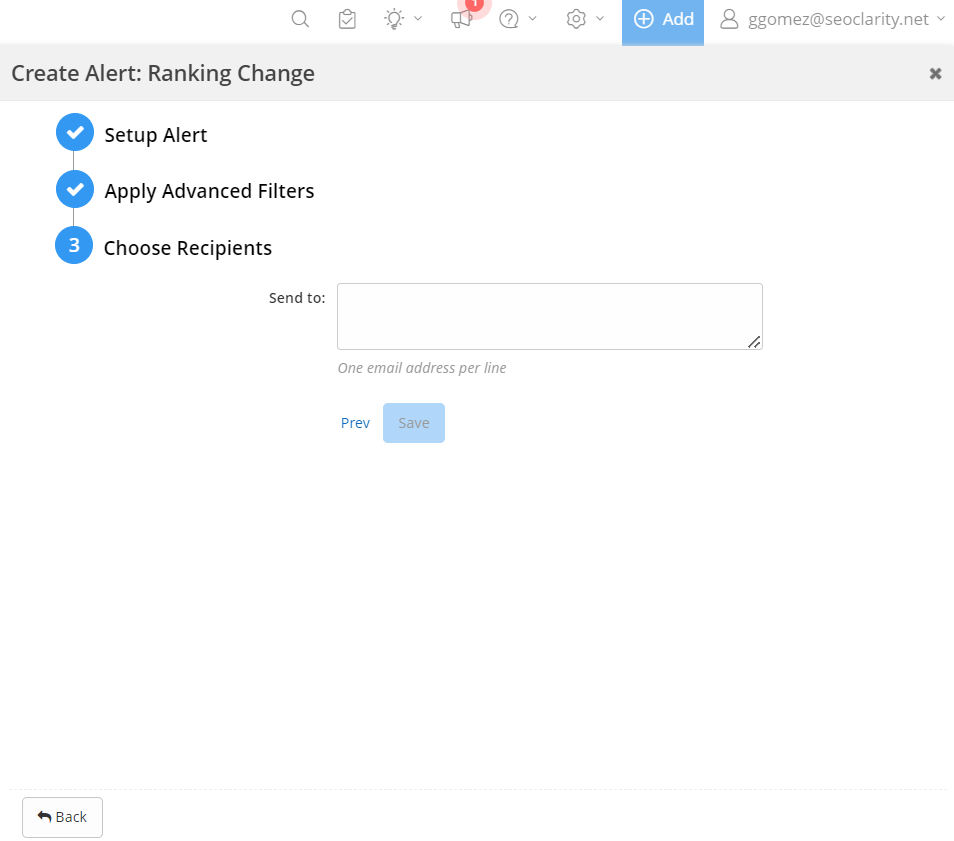The height and width of the screenshot is (841, 954).
Task: Select the Choose Recipients step
Action: click(187, 248)
